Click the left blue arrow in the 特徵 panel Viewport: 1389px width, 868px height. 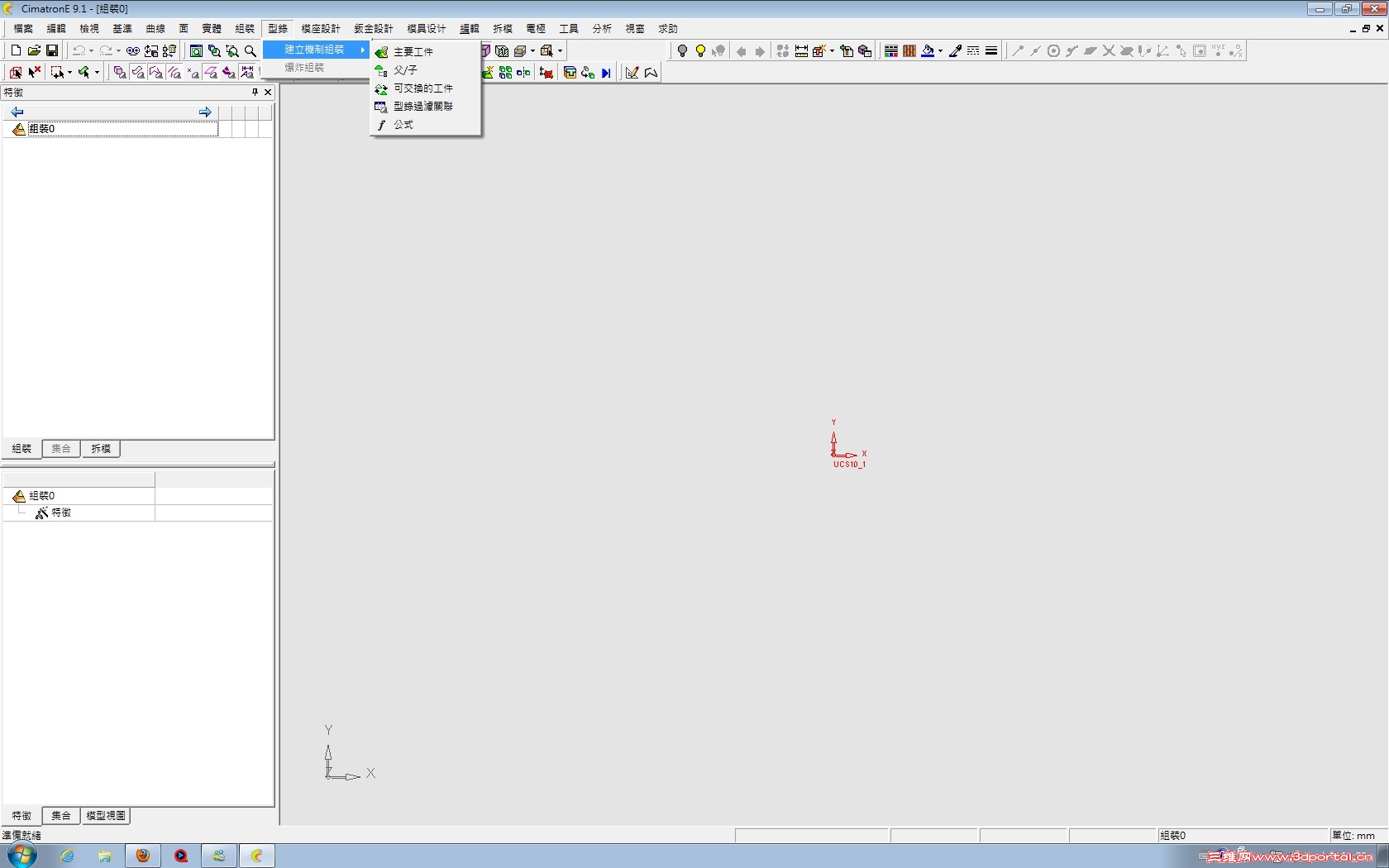point(17,112)
